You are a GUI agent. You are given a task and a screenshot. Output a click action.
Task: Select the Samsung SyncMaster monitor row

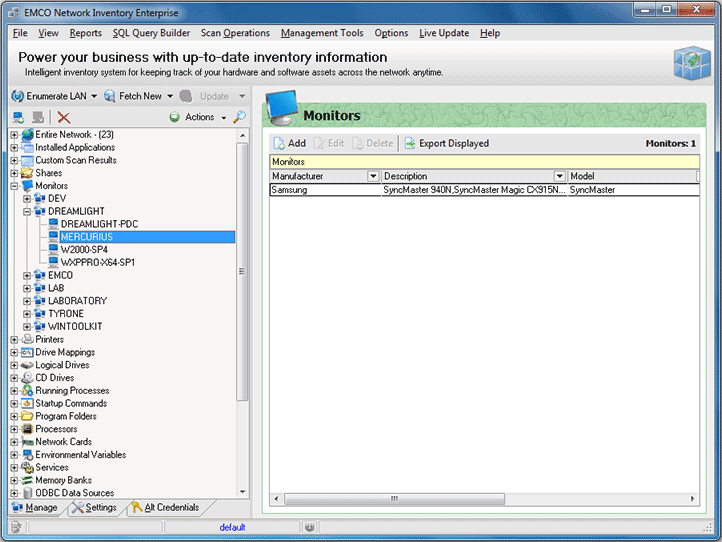point(420,190)
